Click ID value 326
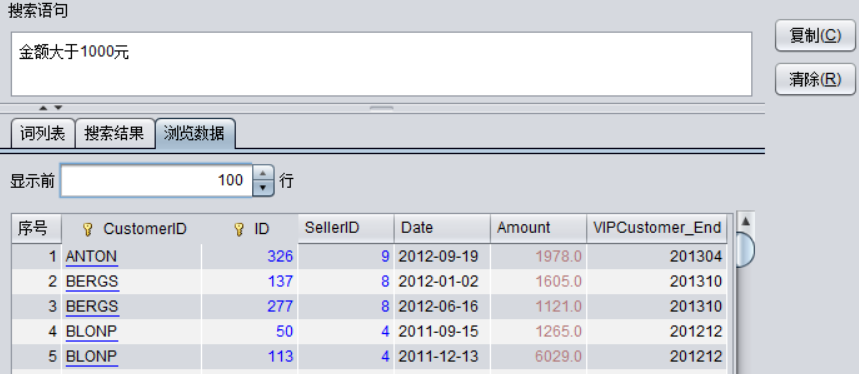This screenshot has width=859, height=374. 280,256
